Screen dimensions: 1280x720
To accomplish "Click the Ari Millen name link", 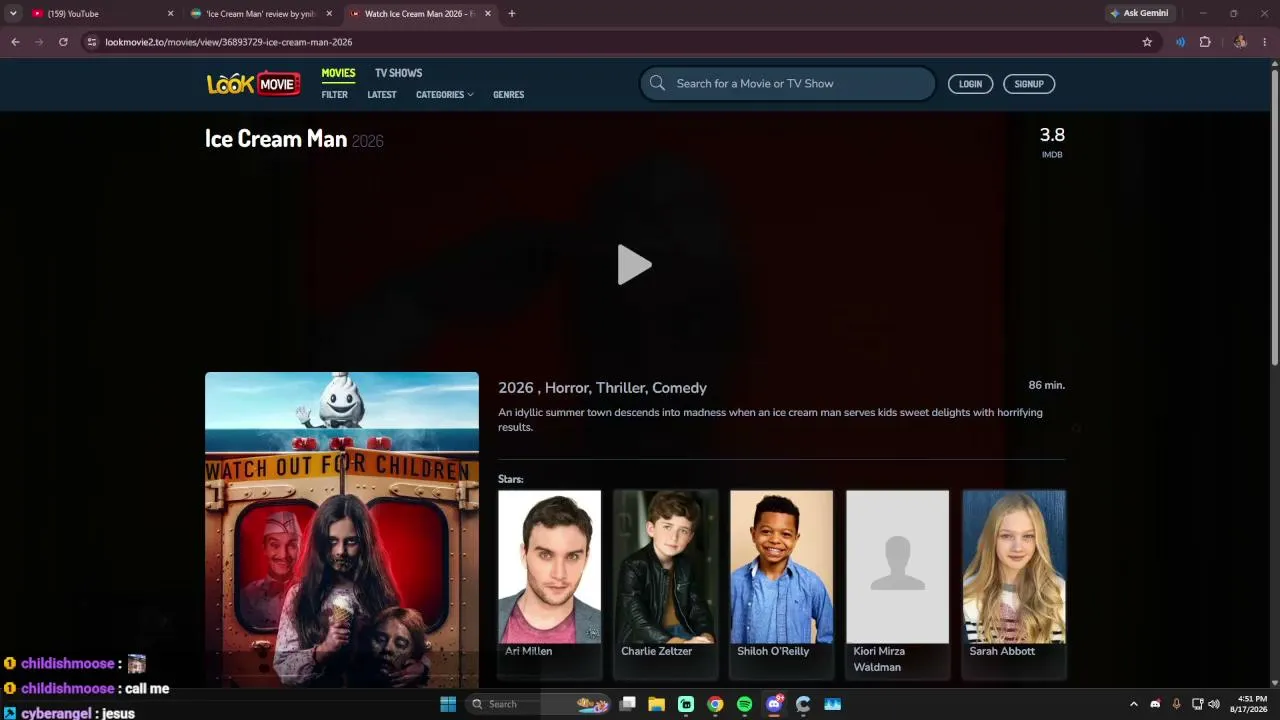I will [528, 651].
